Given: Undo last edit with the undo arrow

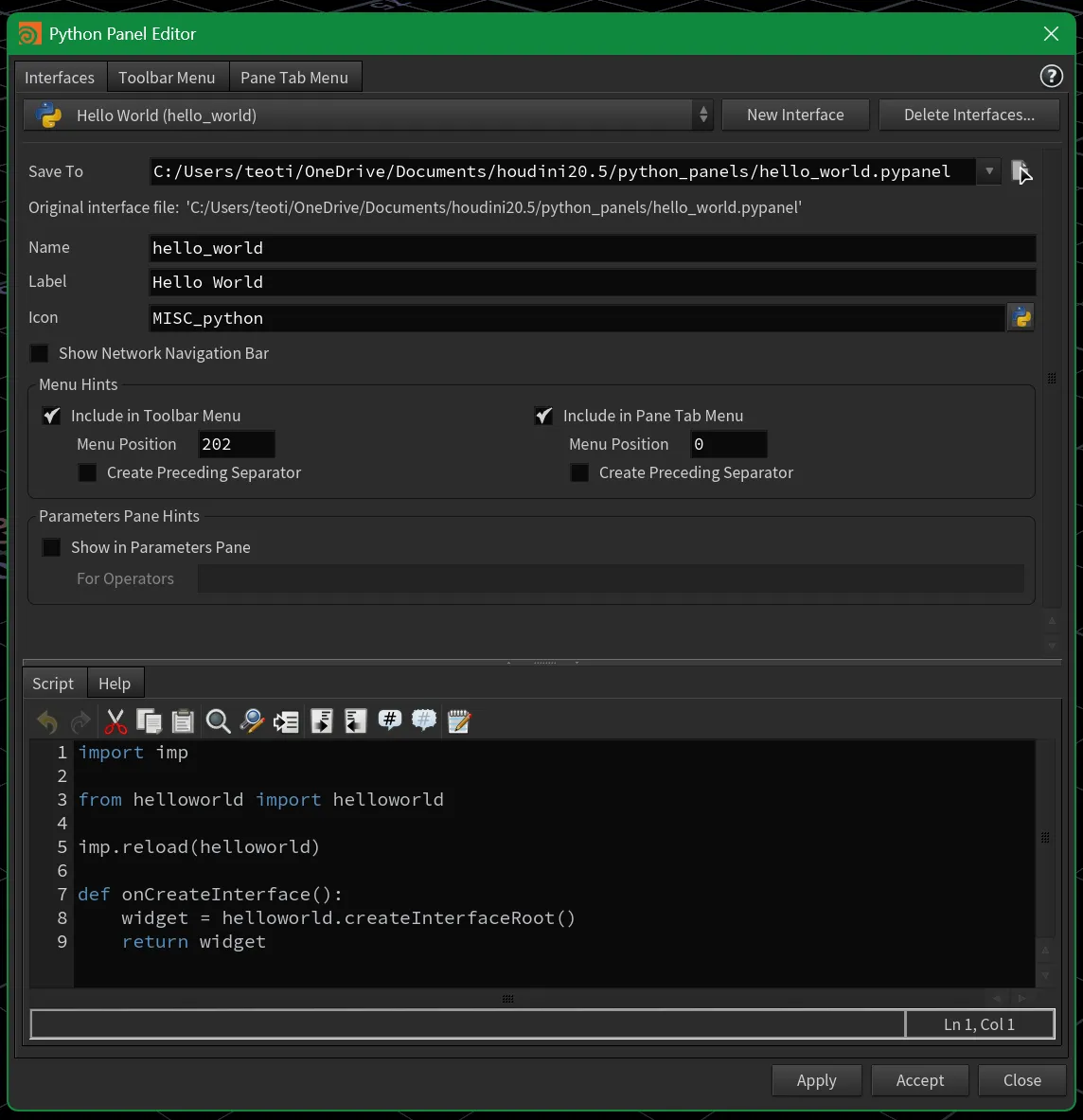Looking at the screenshot, I should point(46,720).
